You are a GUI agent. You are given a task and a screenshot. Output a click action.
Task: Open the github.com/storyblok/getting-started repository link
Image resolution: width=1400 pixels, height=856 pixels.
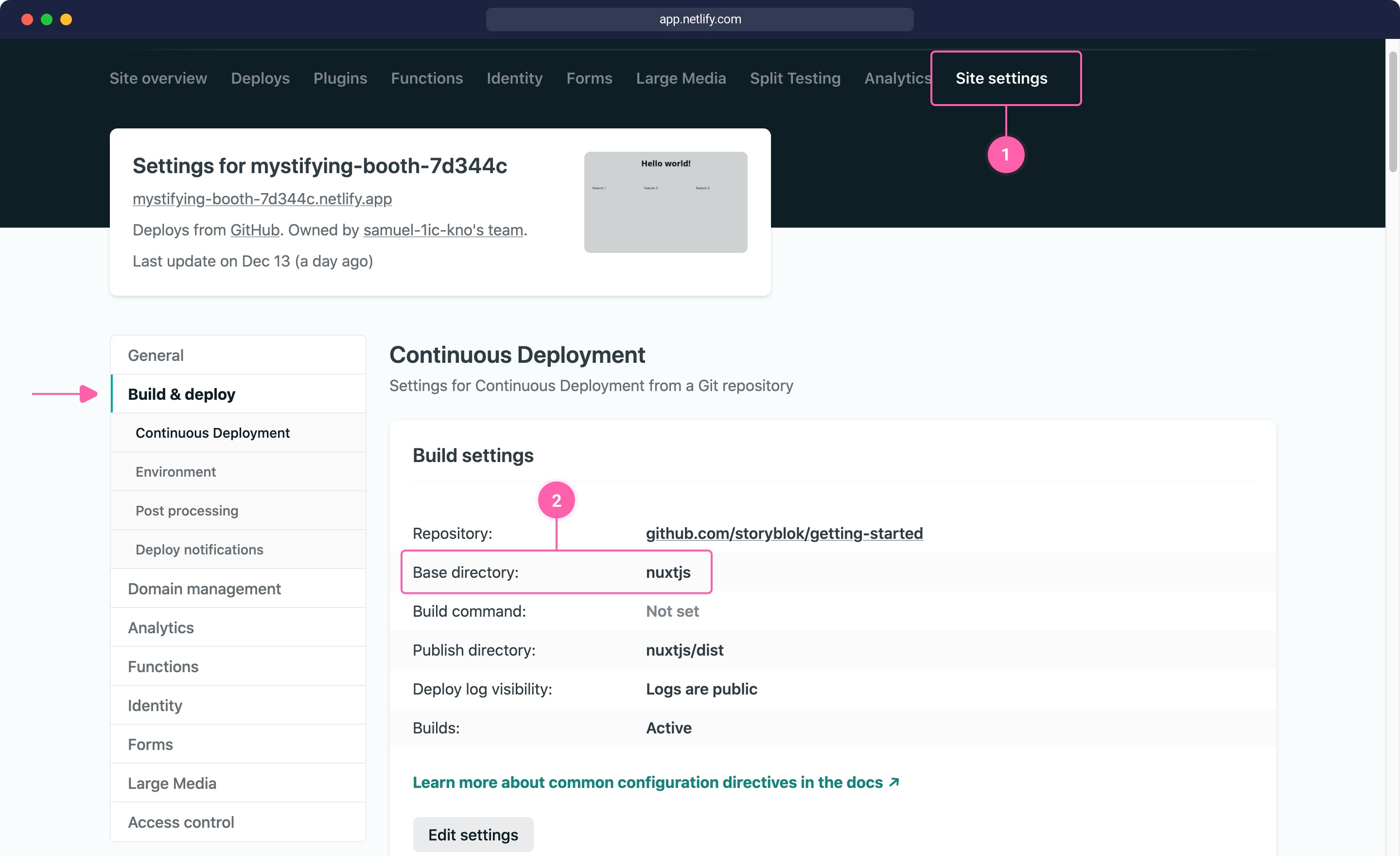point(784,533)
